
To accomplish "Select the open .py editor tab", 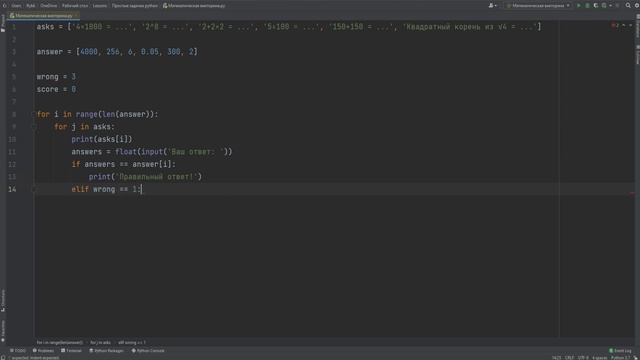I will click(x=43, y=16).
